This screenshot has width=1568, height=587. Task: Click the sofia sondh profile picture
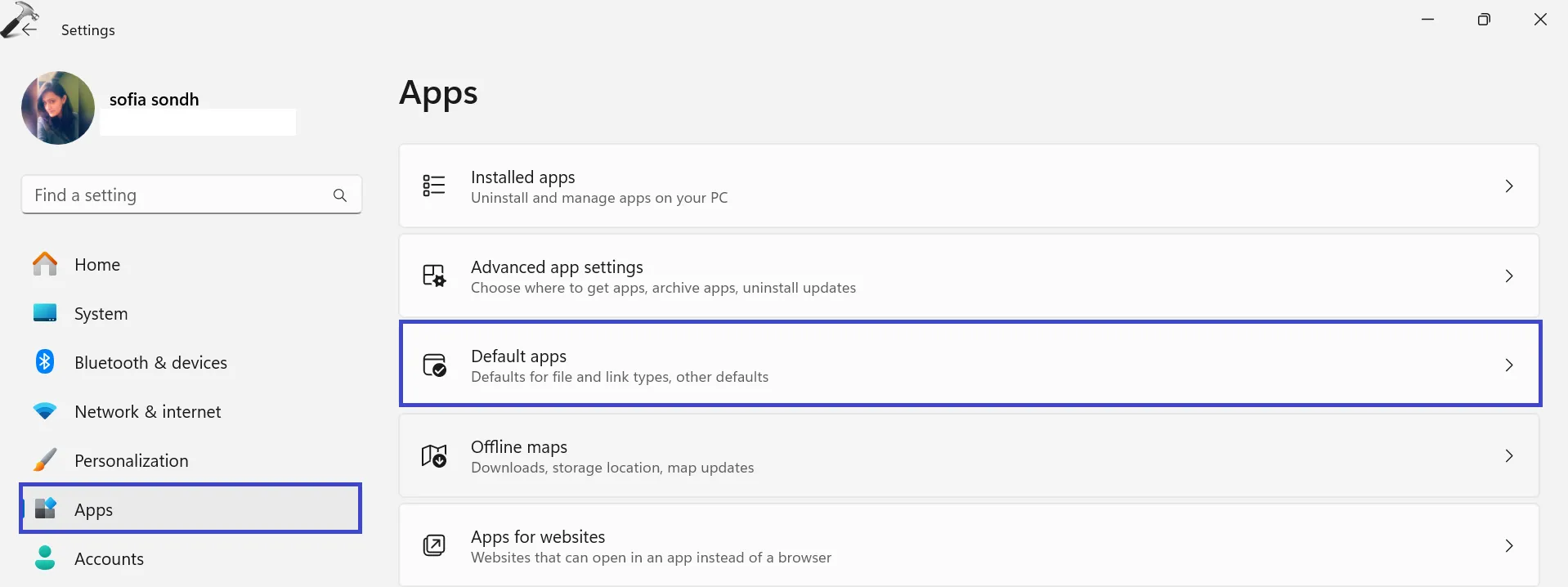tap(58, 108)
